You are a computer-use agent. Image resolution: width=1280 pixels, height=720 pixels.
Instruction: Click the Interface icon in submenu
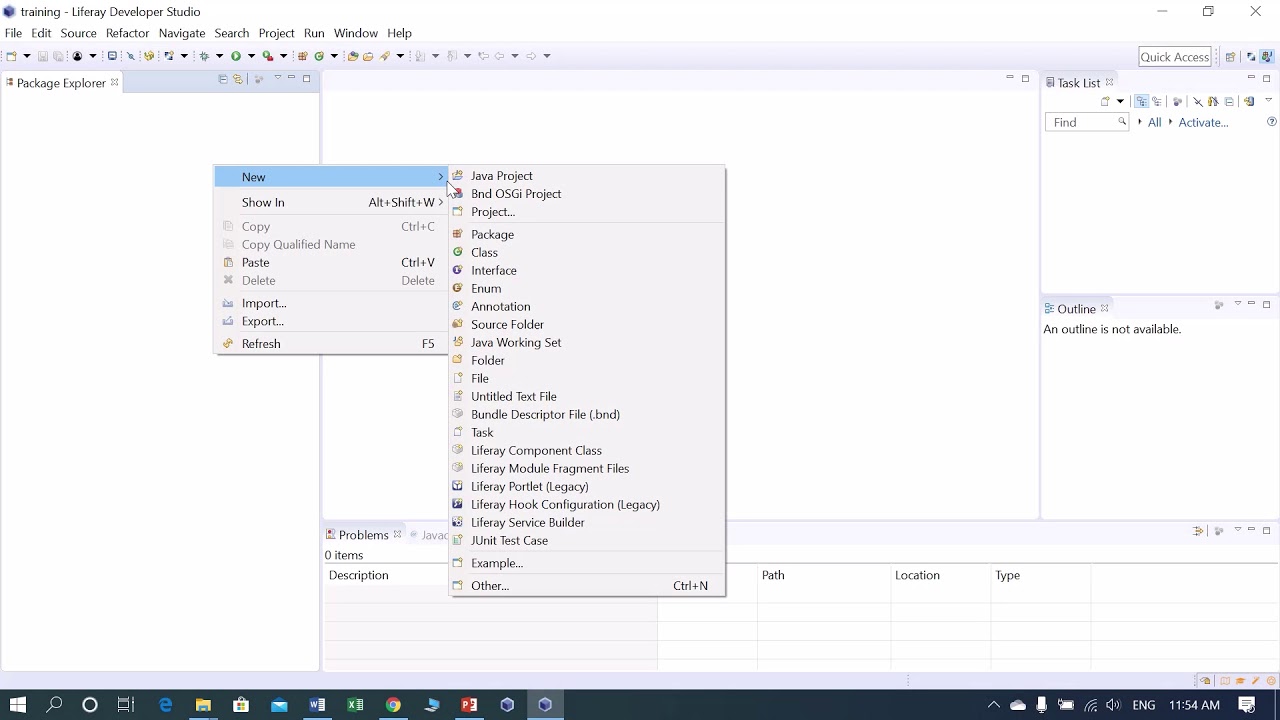coord(458,270)
